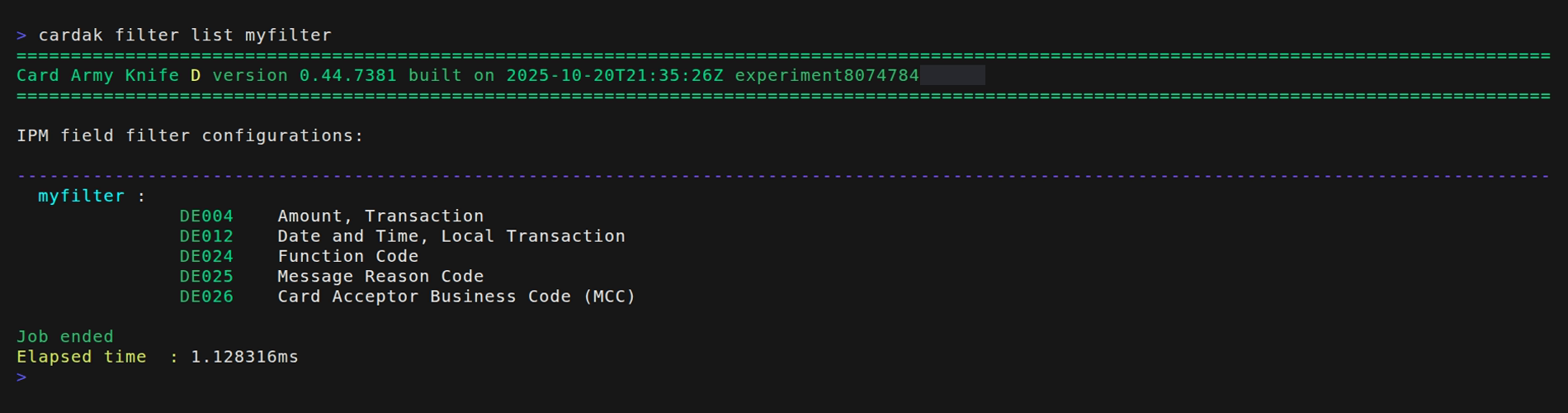The image size is (1568, 413).
Task: Click the version number 0.44.7381
Action: tap(347, 76)
